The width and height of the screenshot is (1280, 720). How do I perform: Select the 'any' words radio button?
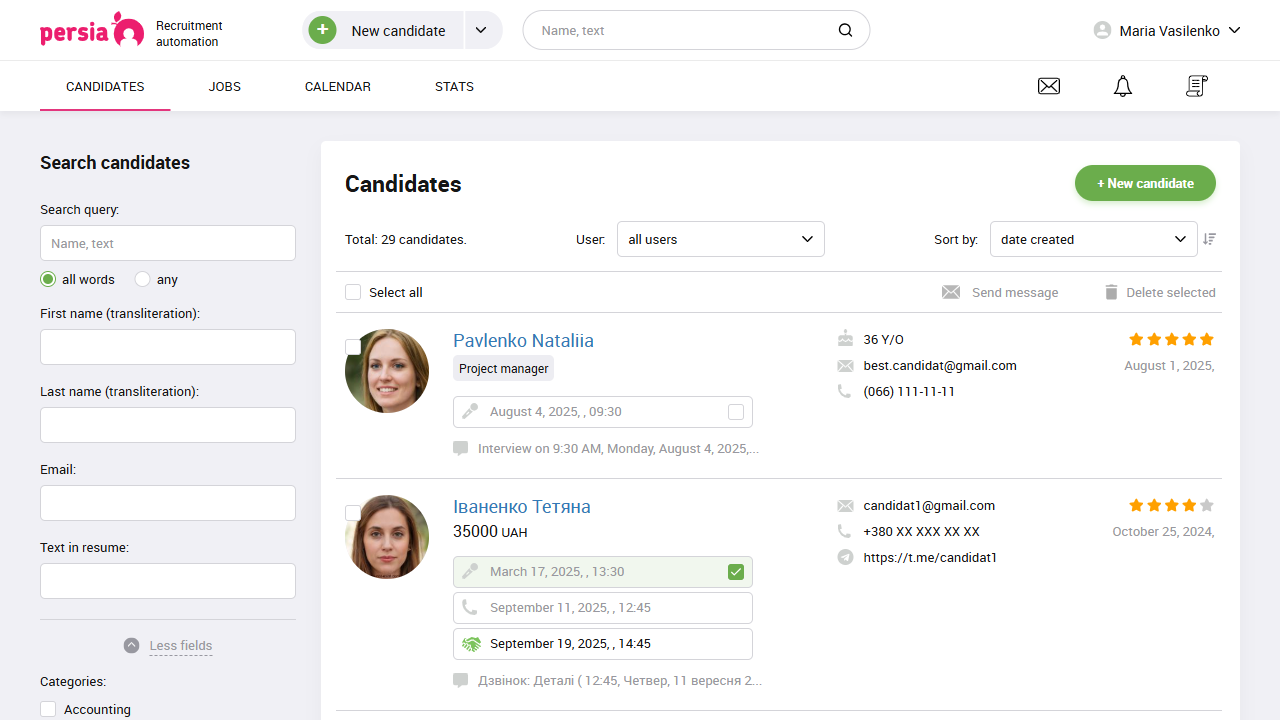coord(140,279)
